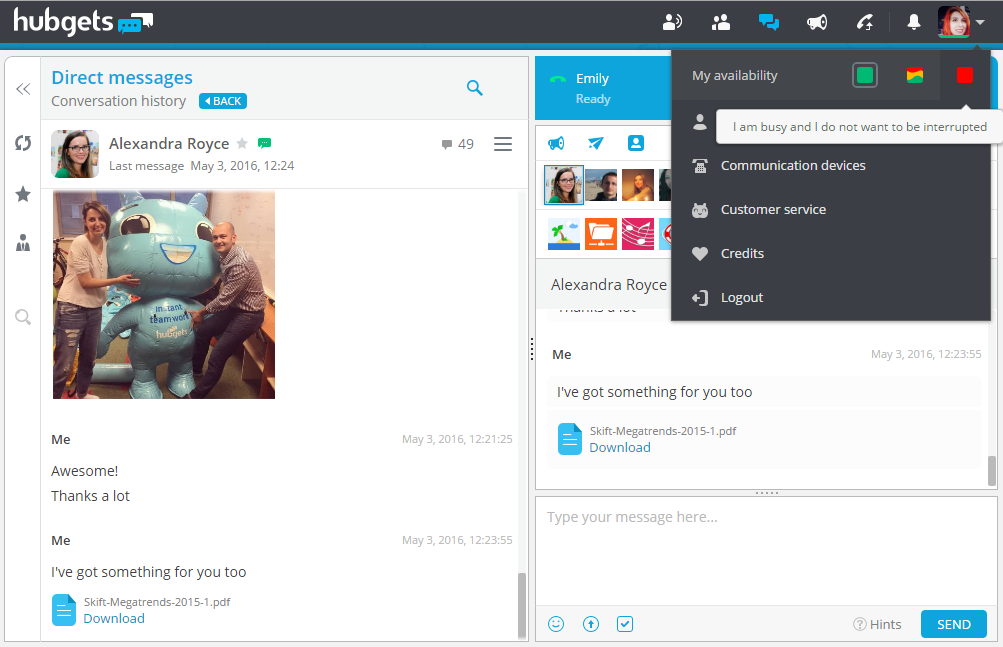This screenshot has height=647, width=1003.
Task: Open the megaphone topics icon in top bar
Action: tap(817, 22)
